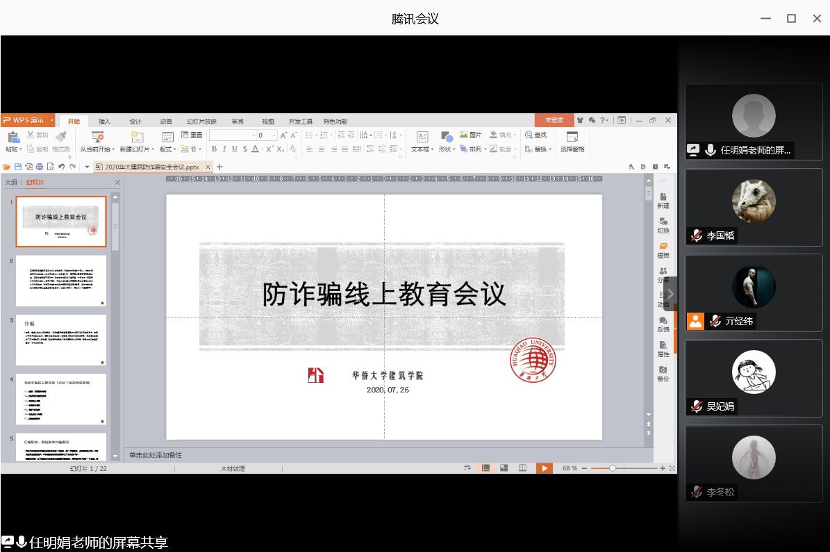Click the orange 未登录 login button
Viewport: 830px width, 552px height.
(x=554, y=121)
